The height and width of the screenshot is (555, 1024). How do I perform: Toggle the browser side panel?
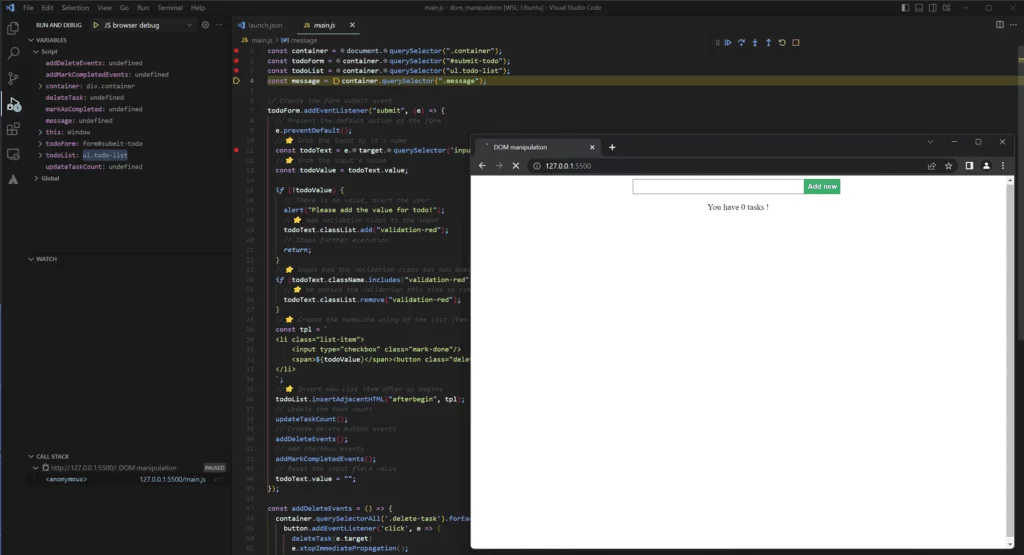coord(969,166)
